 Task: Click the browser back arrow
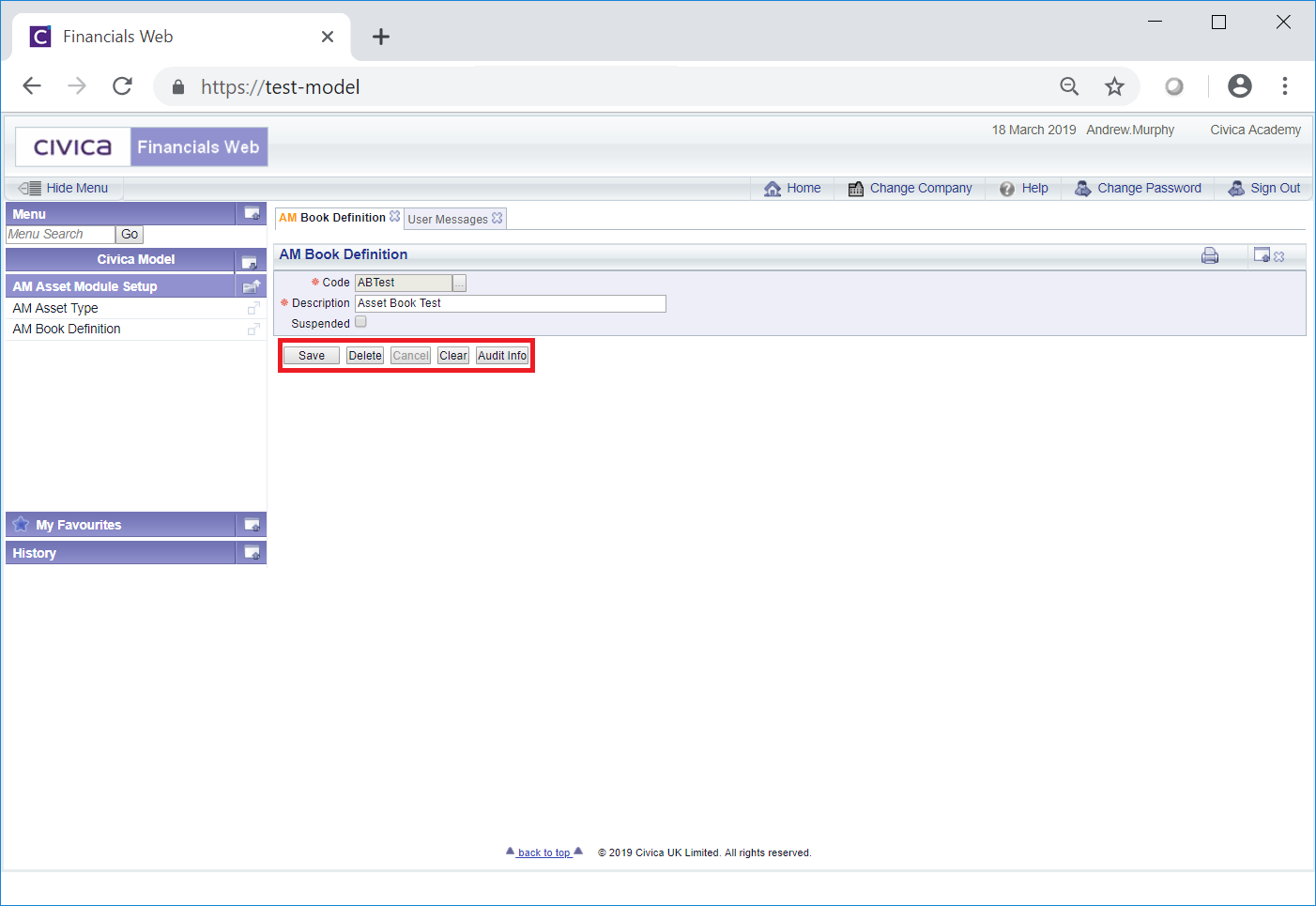(x=32, y=86)
